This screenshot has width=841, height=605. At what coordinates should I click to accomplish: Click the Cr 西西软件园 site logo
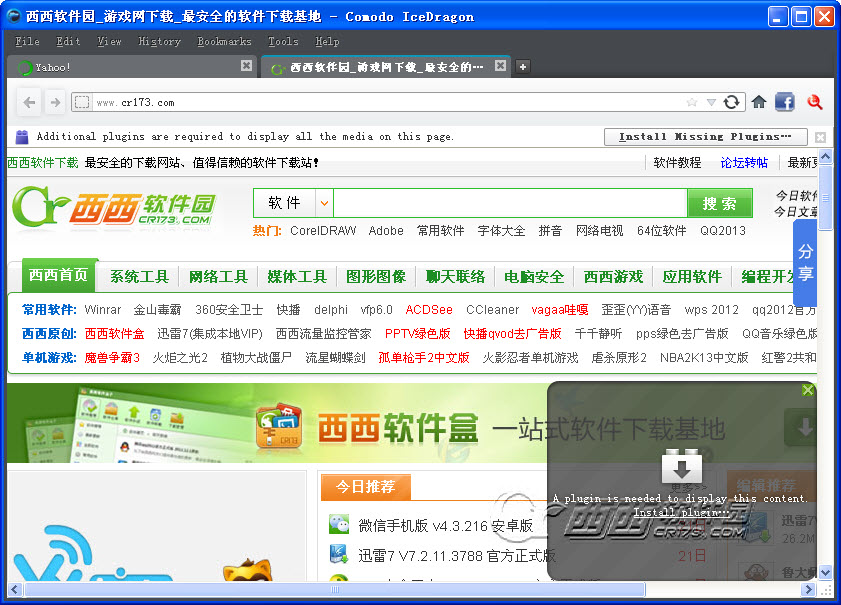click(x=114, y=207)
